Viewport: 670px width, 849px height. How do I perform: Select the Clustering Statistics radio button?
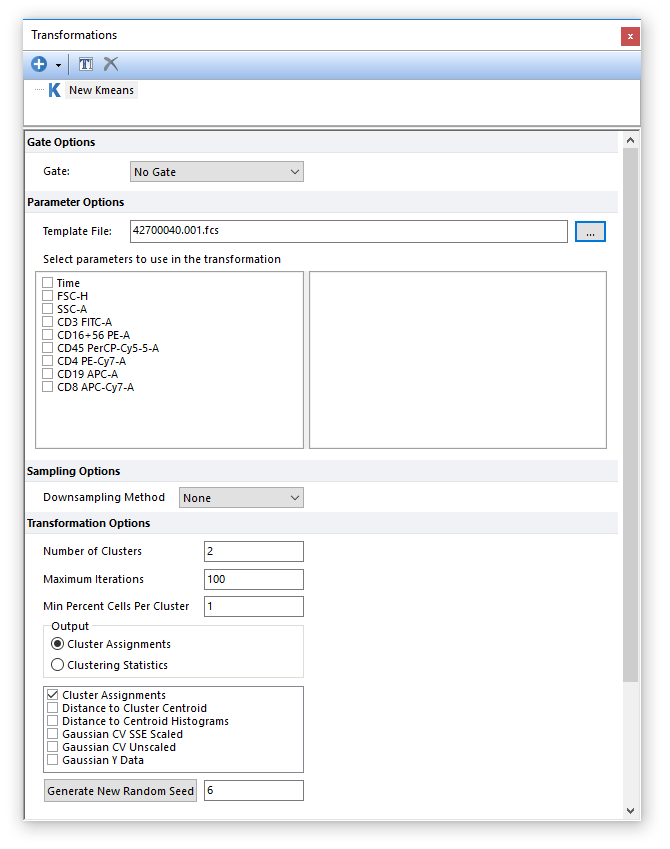(x=58, y=665)
